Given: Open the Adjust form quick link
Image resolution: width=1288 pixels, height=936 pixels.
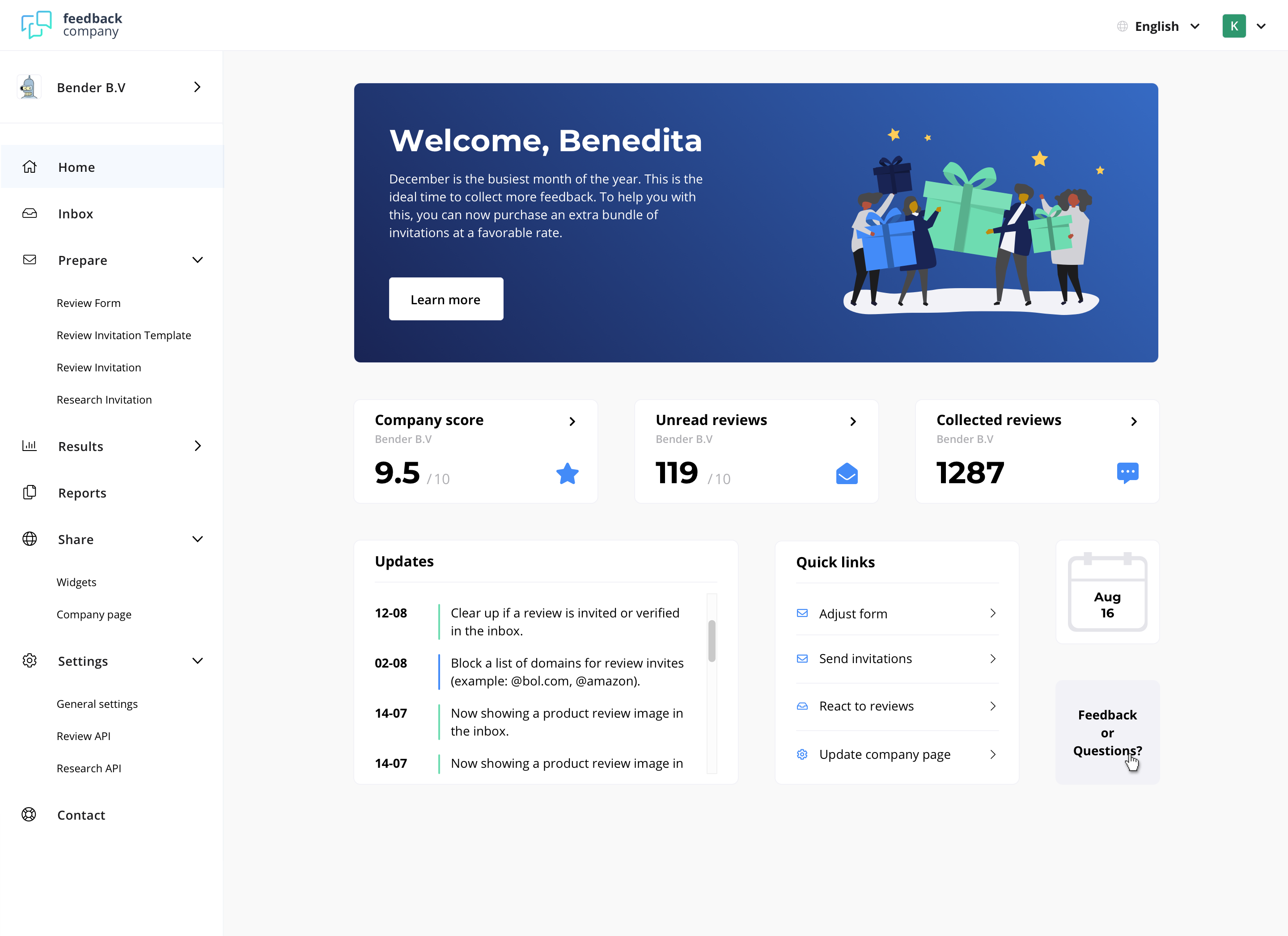Looking at the screenshot, I should (897, 613).
